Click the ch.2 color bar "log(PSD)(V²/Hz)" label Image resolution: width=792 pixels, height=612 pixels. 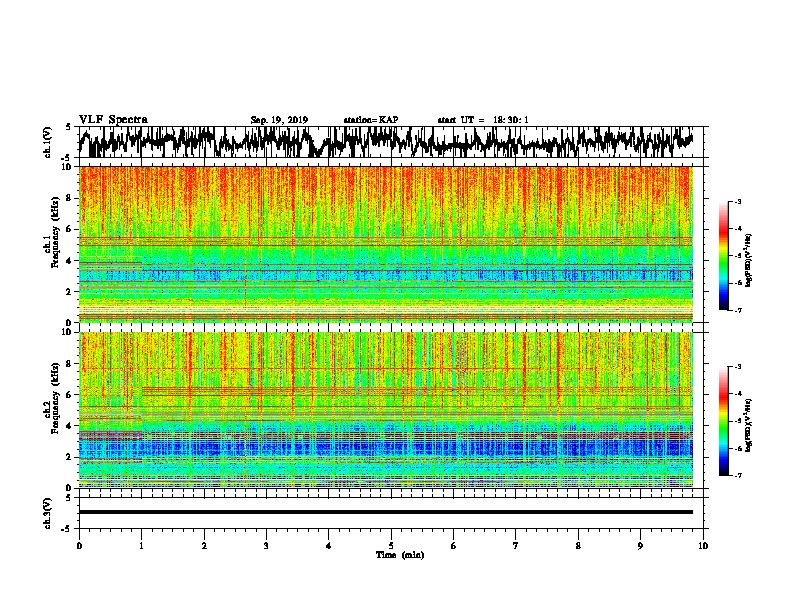pos(748,425)
